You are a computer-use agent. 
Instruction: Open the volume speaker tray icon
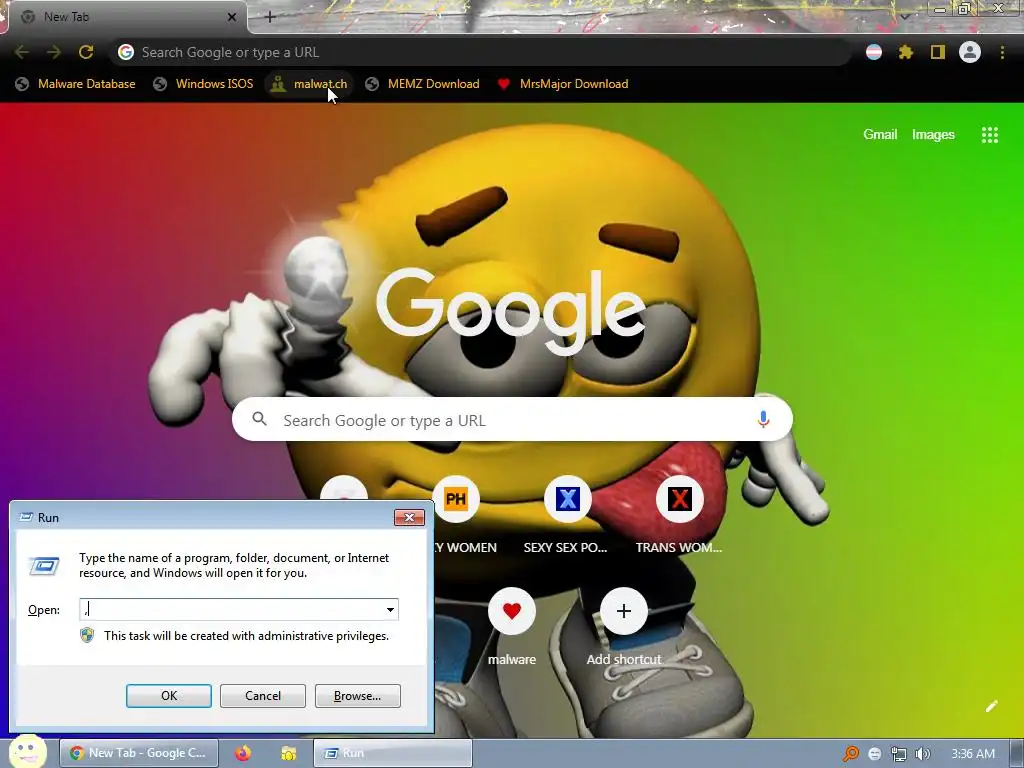tap(923, 754)
